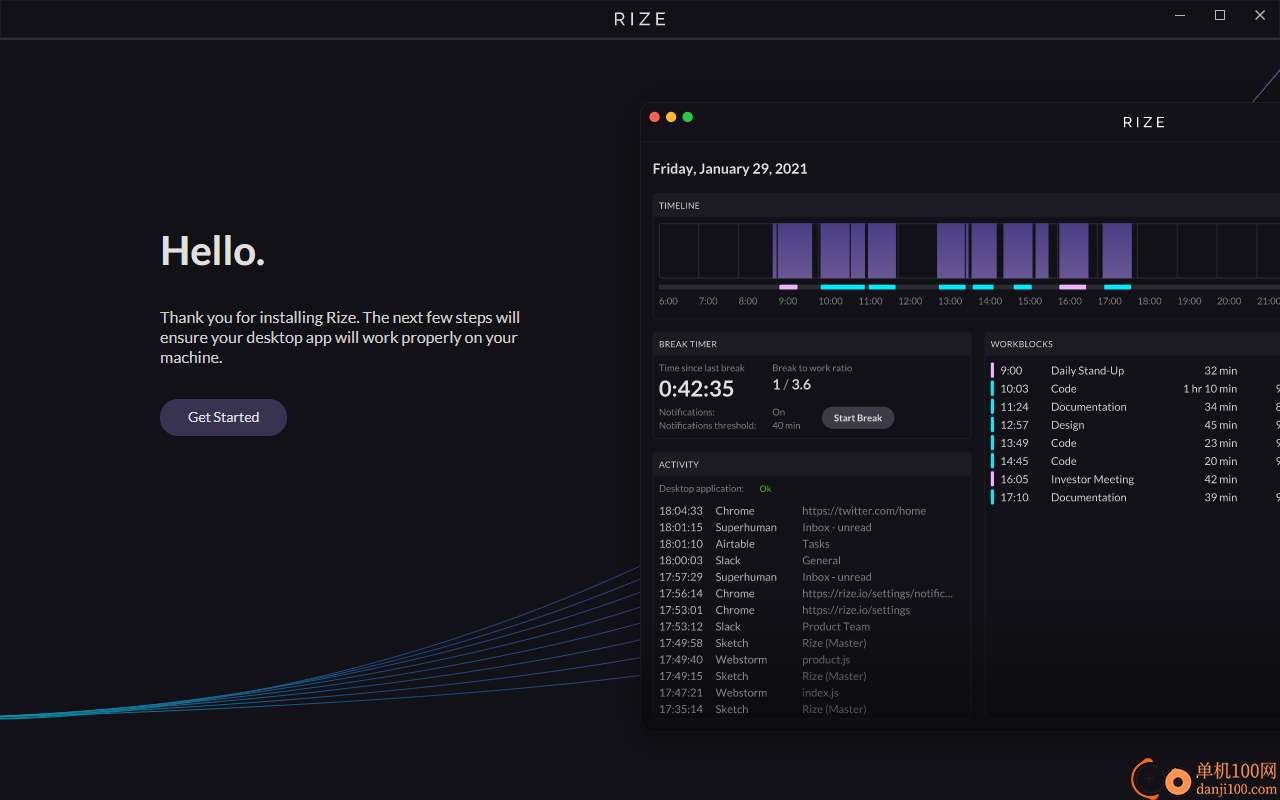Viewport: 1280px width, 800px height.
Task: Click the 0:42:35 break timer value
Action: click(x=696, y=389)
